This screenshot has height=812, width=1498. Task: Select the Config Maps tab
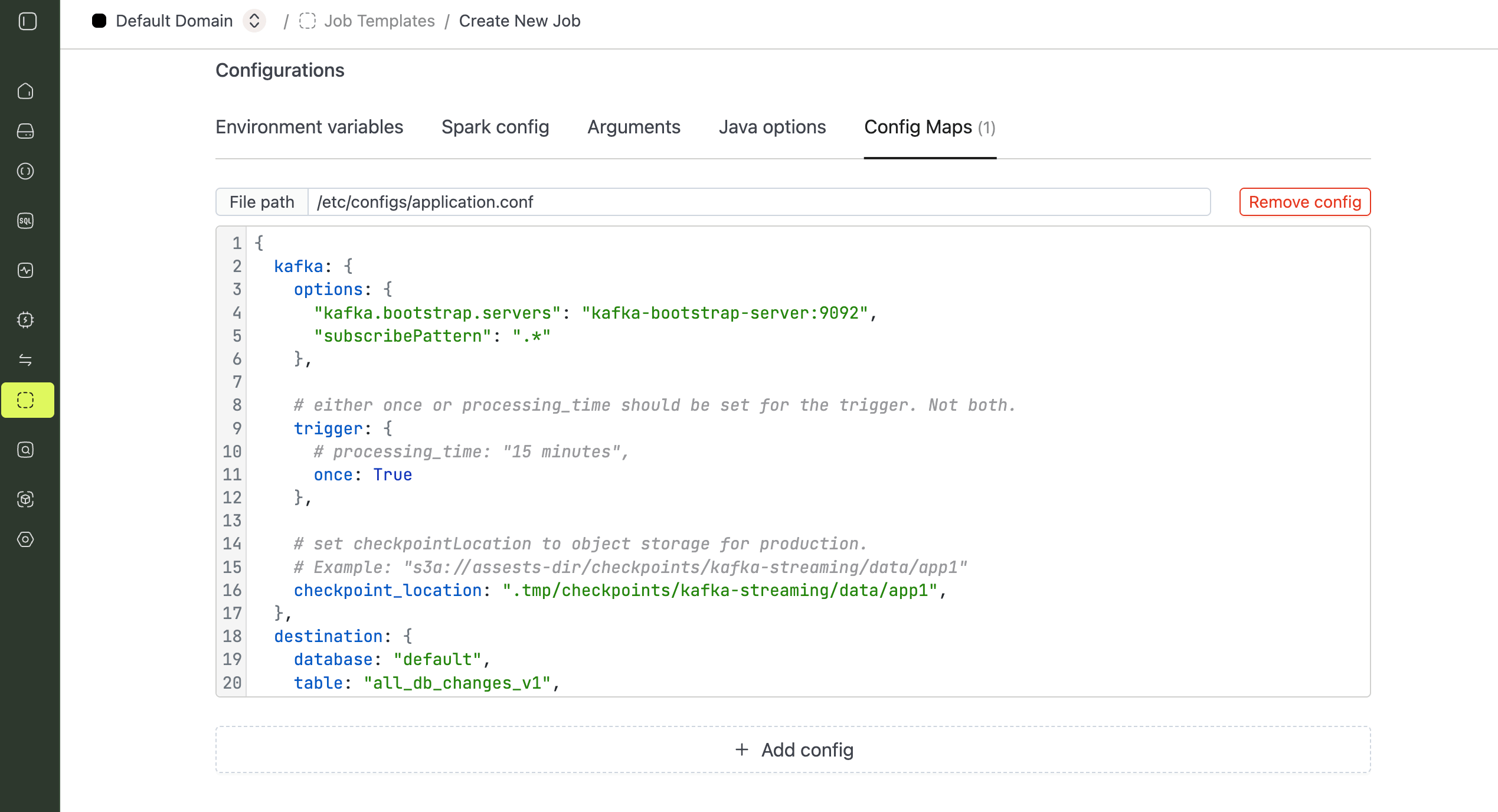point(930,127)
